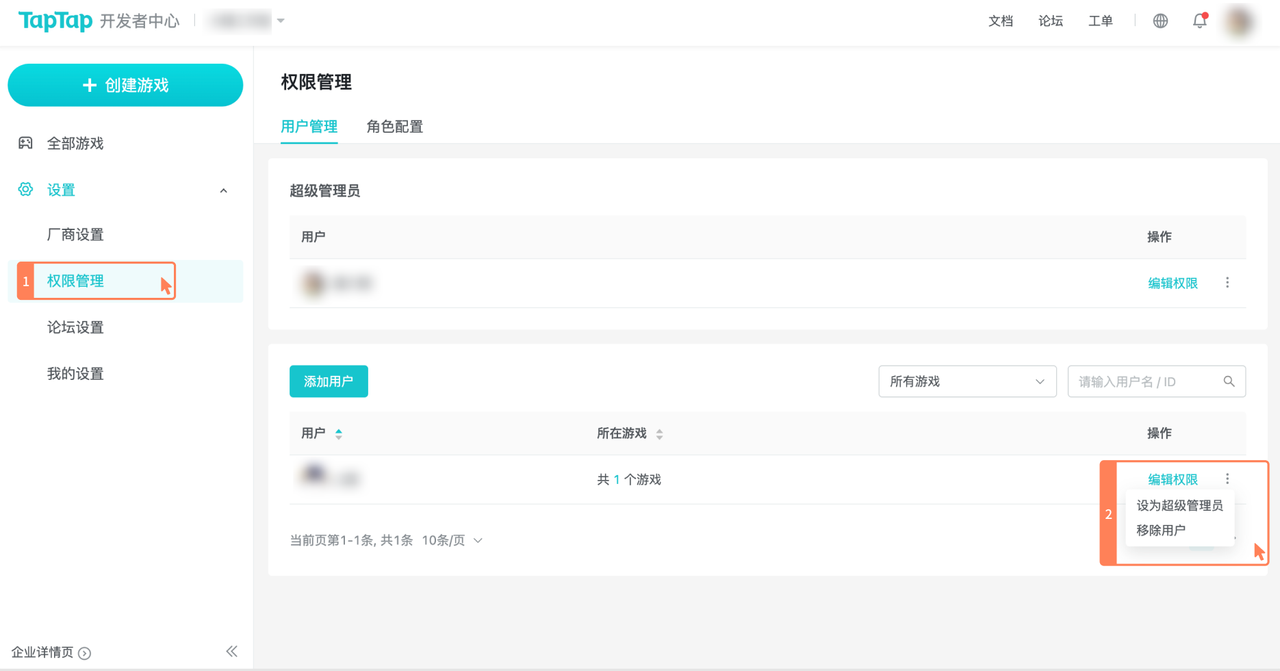Open the 文档 link
Viewport: 1280px width, 671px height.
click(x=1001, y=21)
